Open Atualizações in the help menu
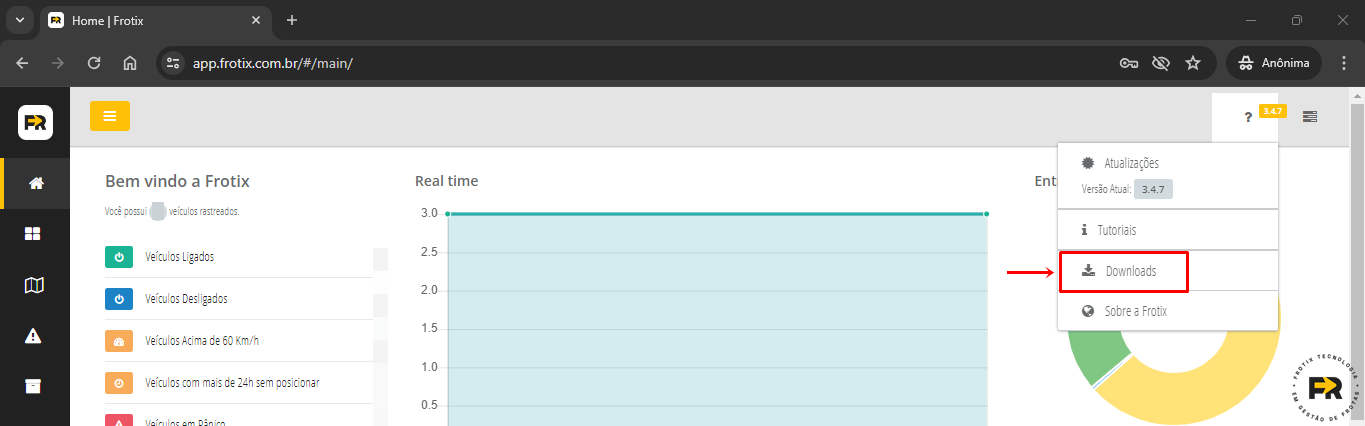Screen dimensions: 1365x426 pyautogui.click(x=1131, y=163)
